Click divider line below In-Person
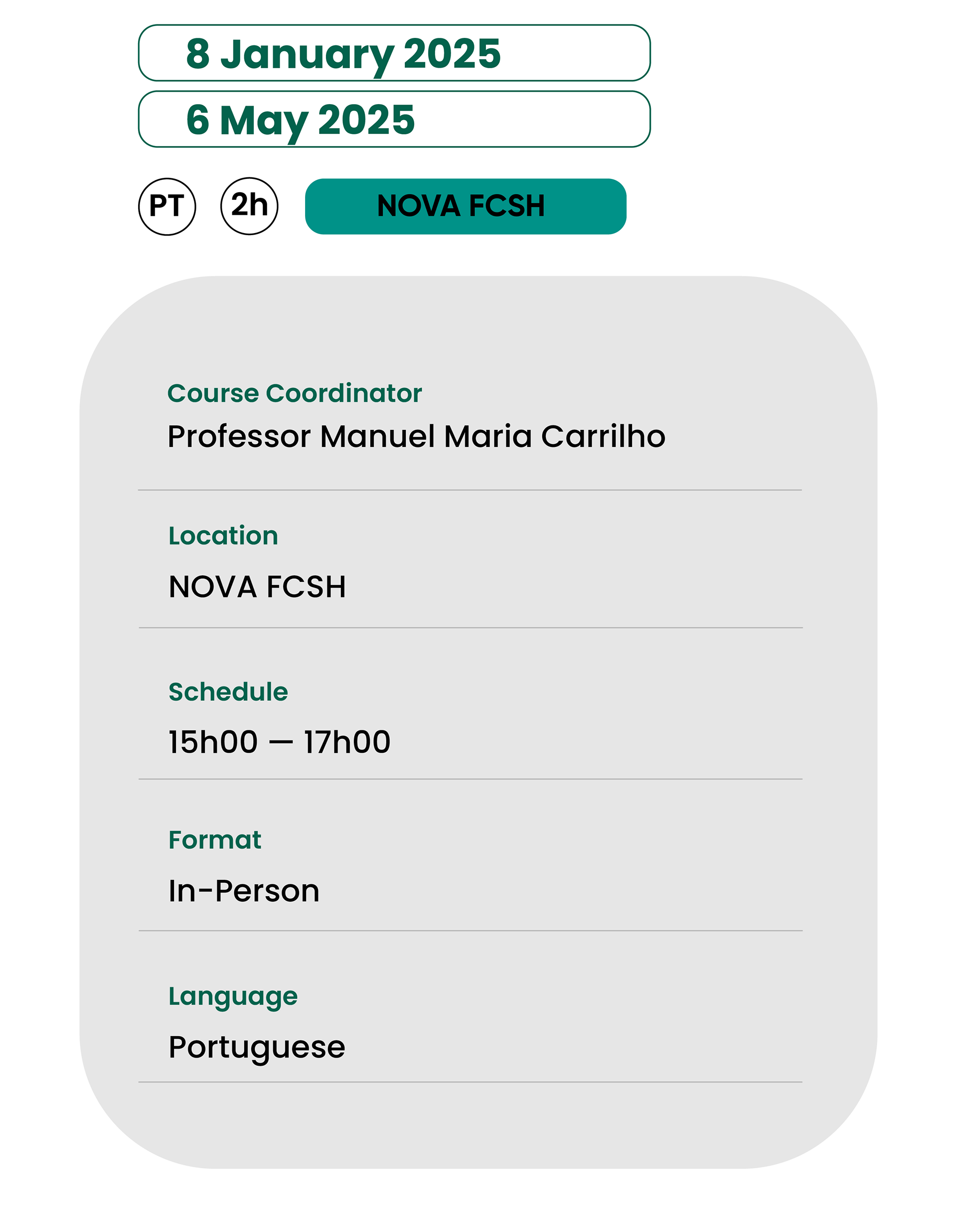Screen dimensions: 957x1232 [x=470, y=931]
